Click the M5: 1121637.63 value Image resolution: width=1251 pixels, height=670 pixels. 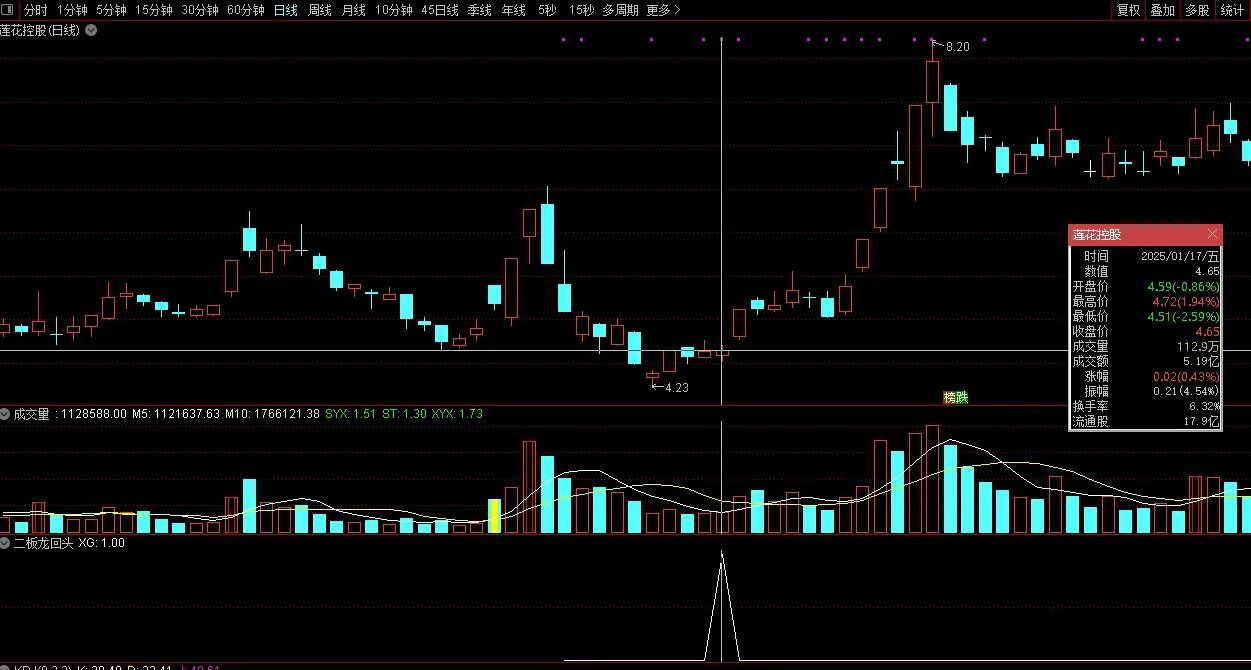(175, 413)
